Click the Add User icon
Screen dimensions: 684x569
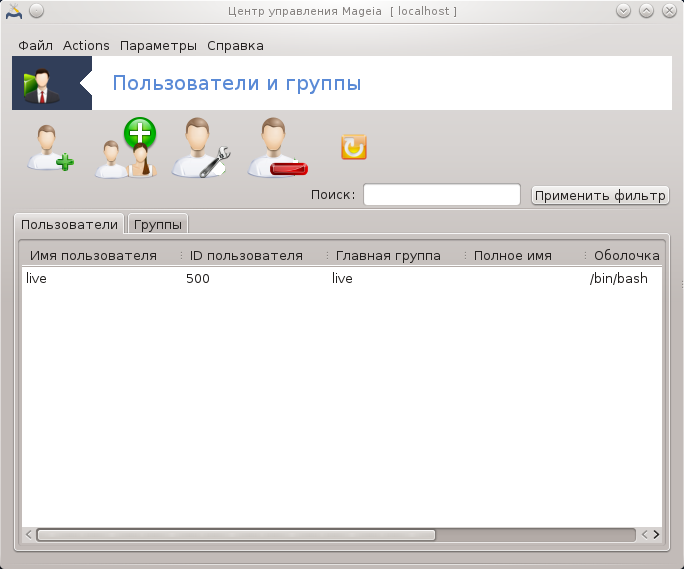50,148
